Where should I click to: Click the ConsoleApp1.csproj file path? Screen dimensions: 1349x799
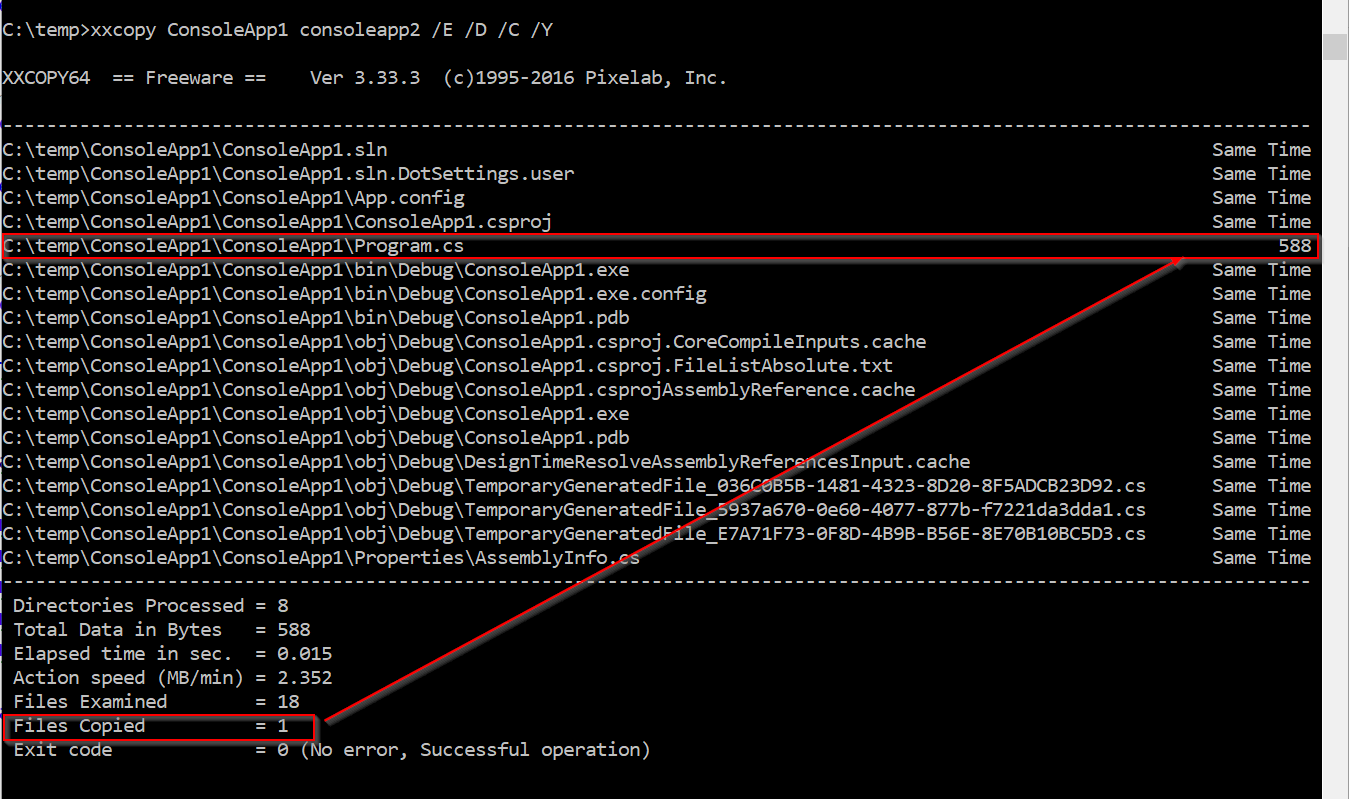(x=277, y=222)
